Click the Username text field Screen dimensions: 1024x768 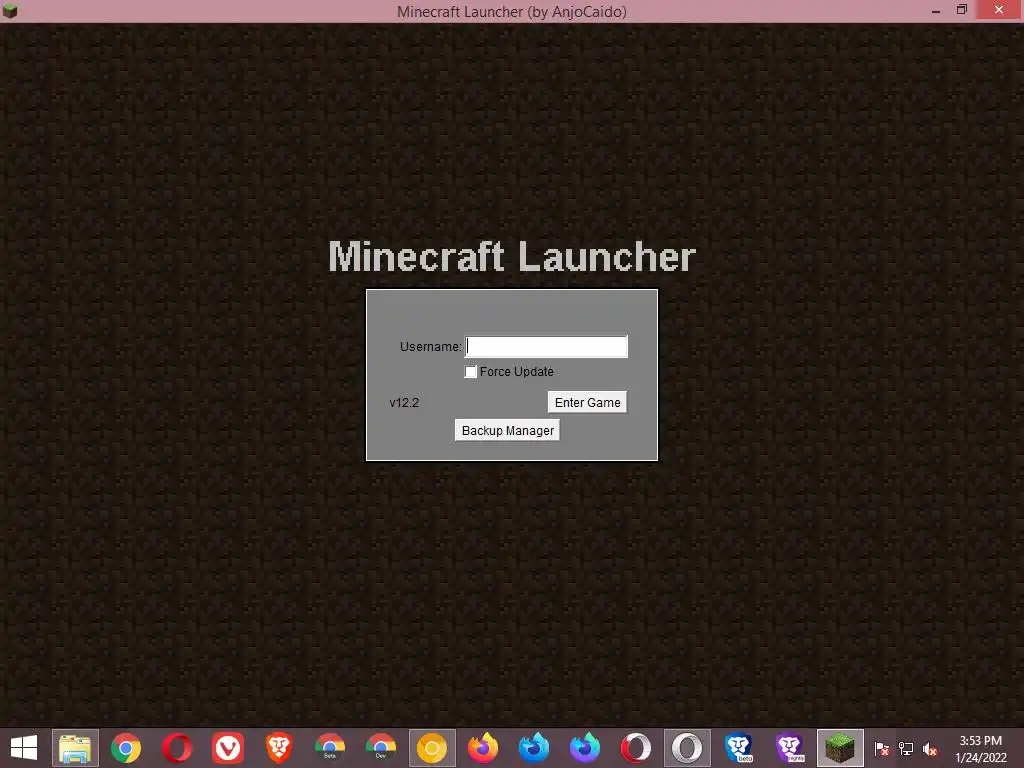pyautogui.click(x=546, y=346)
